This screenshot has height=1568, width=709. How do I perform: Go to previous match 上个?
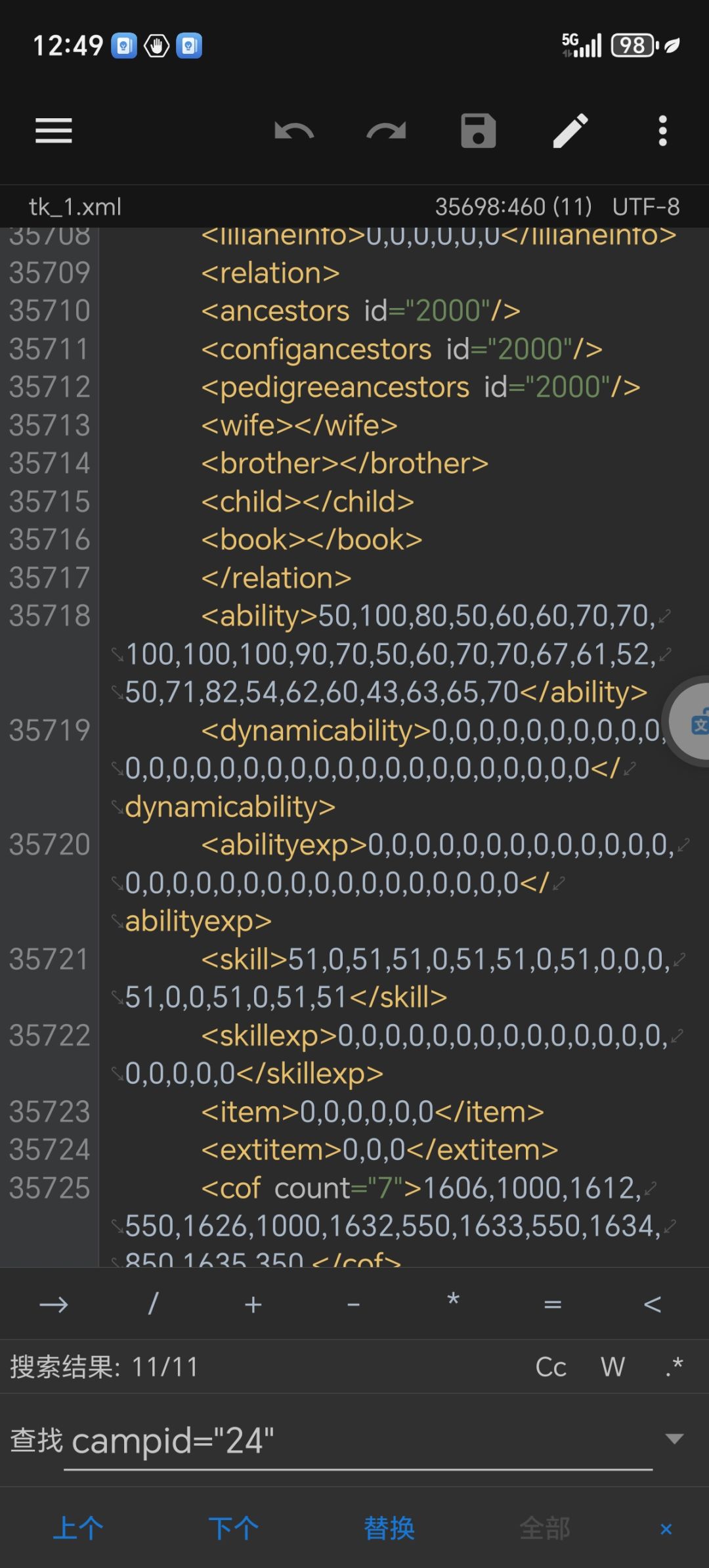coord(78,1529)
